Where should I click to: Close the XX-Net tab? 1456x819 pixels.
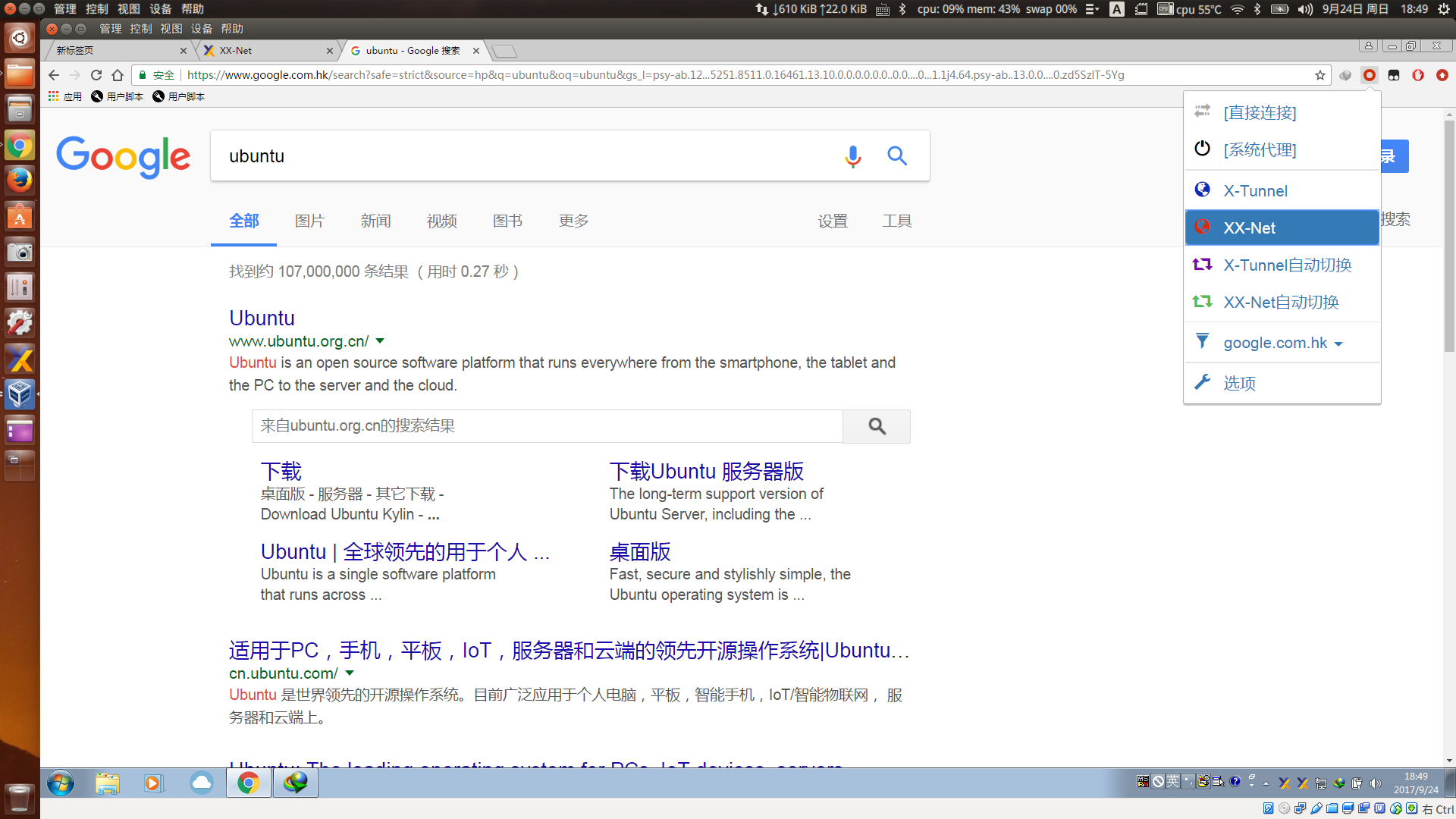329,51
